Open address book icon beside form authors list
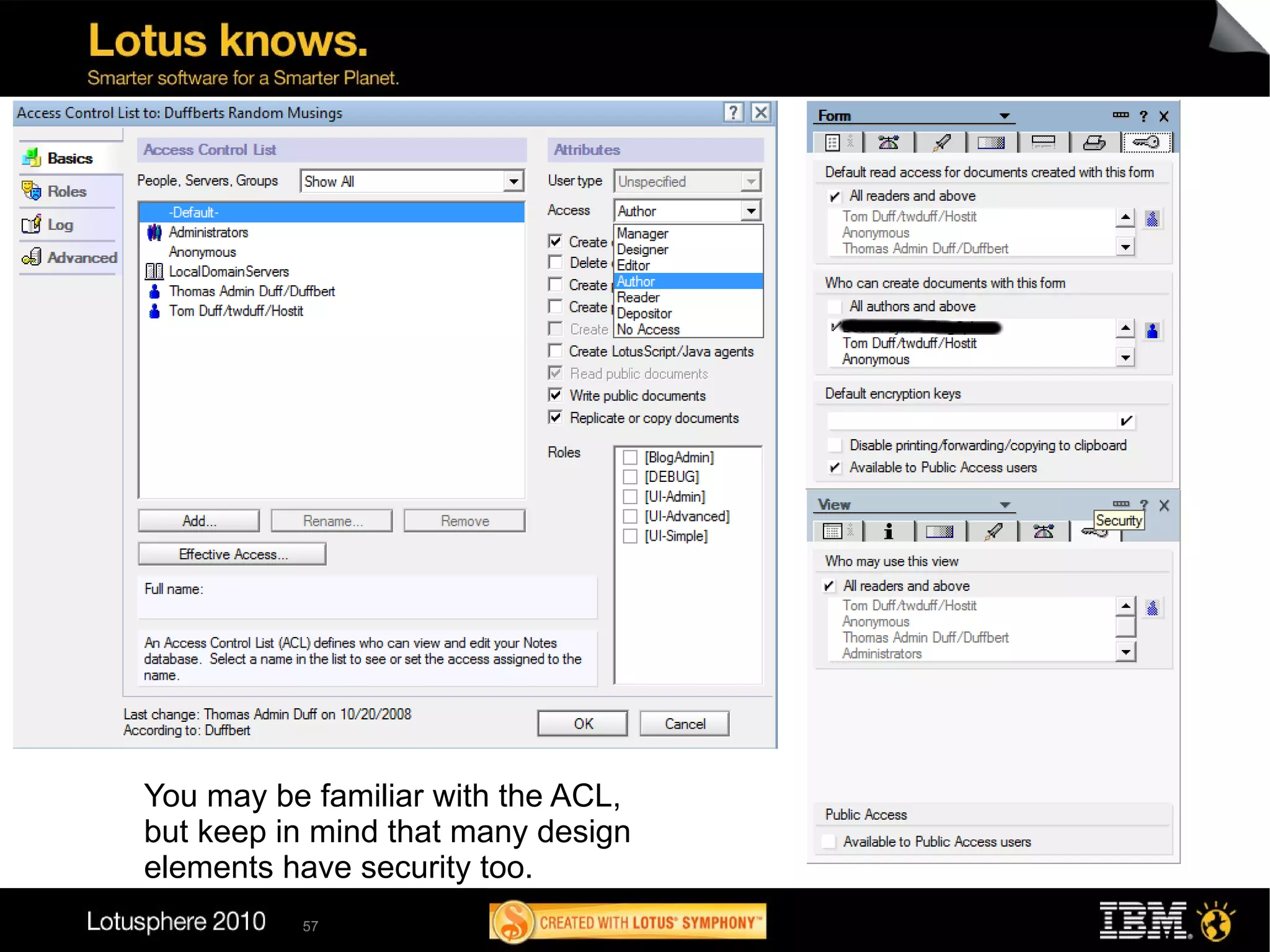 pos(1152,331)
